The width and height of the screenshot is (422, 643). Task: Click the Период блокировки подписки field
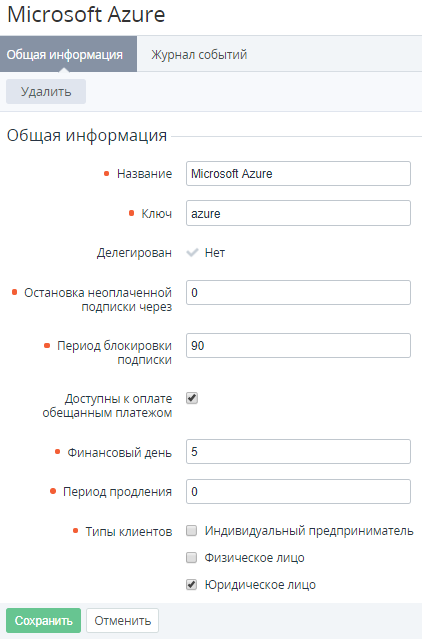coord(298,345)
